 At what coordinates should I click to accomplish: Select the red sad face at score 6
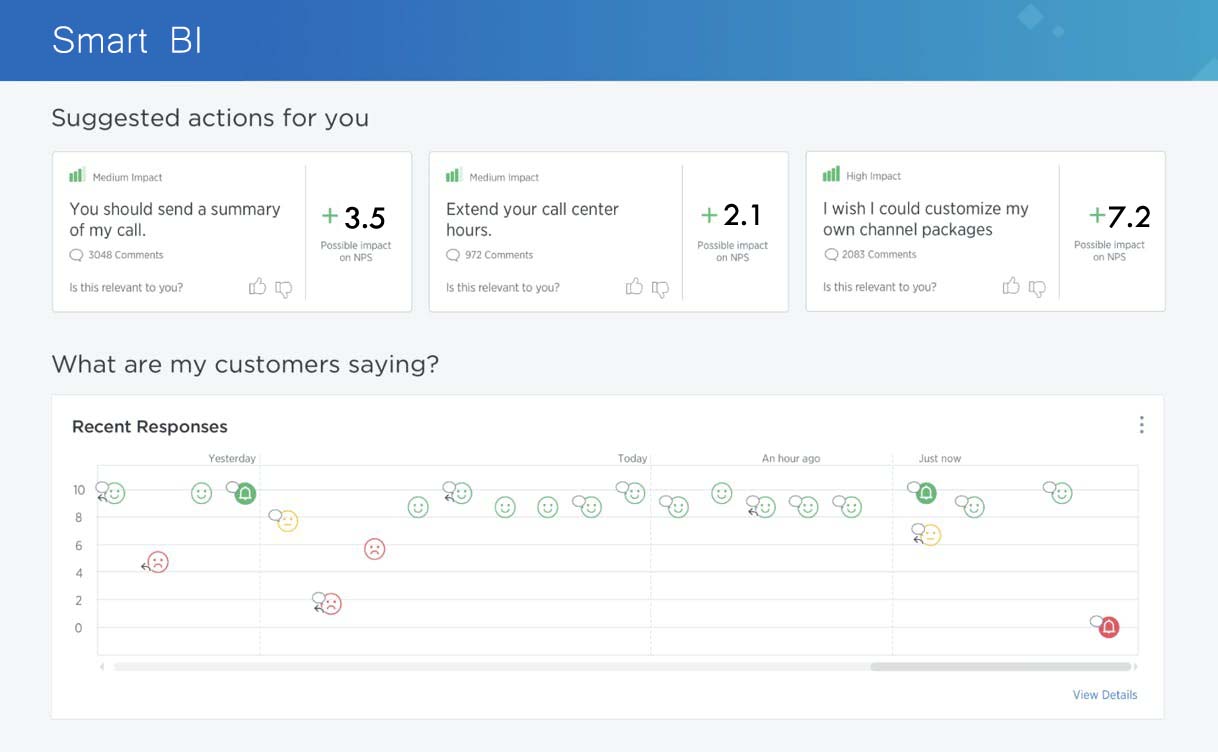374,549
